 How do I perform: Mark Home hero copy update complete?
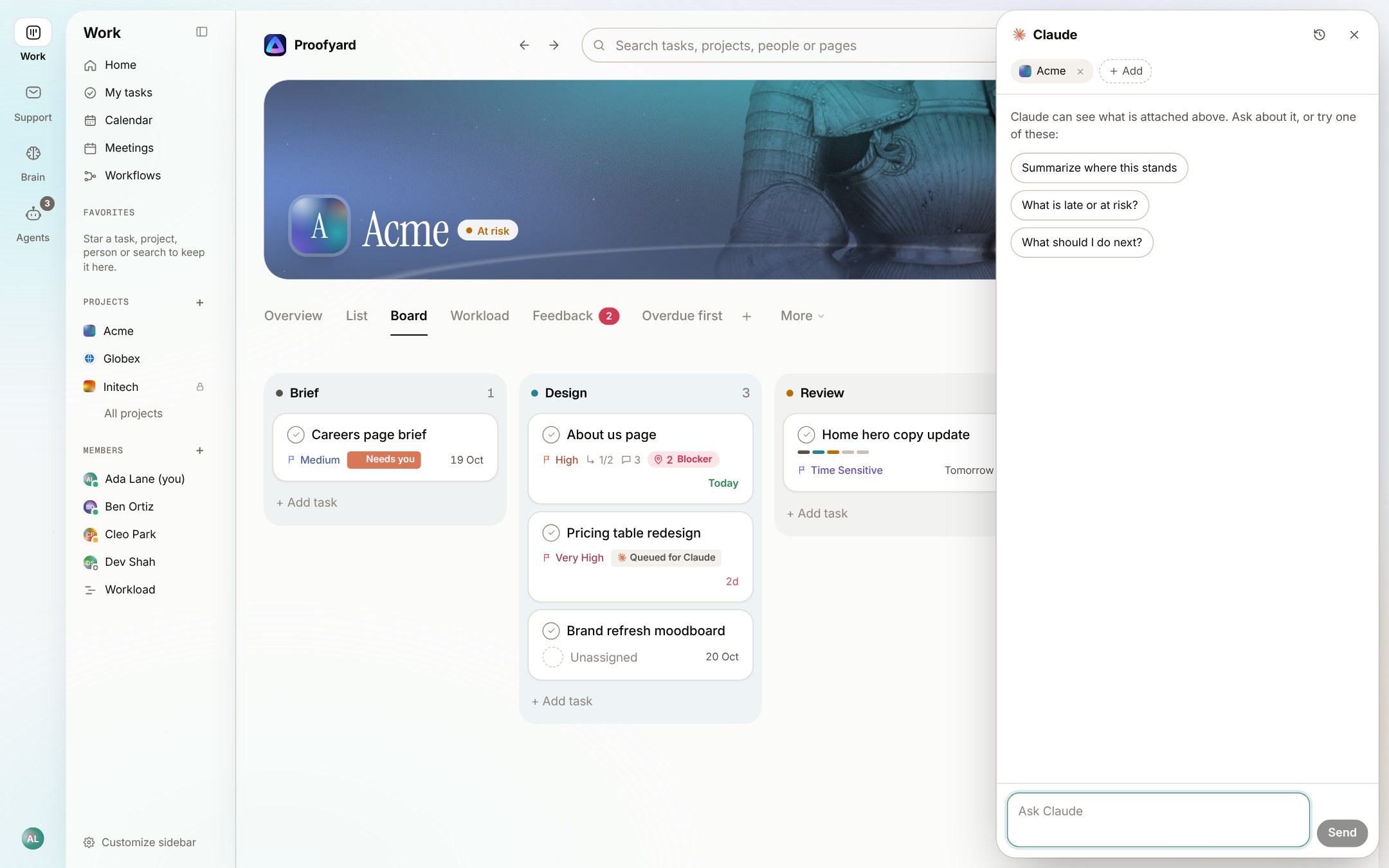coord(806,435)
